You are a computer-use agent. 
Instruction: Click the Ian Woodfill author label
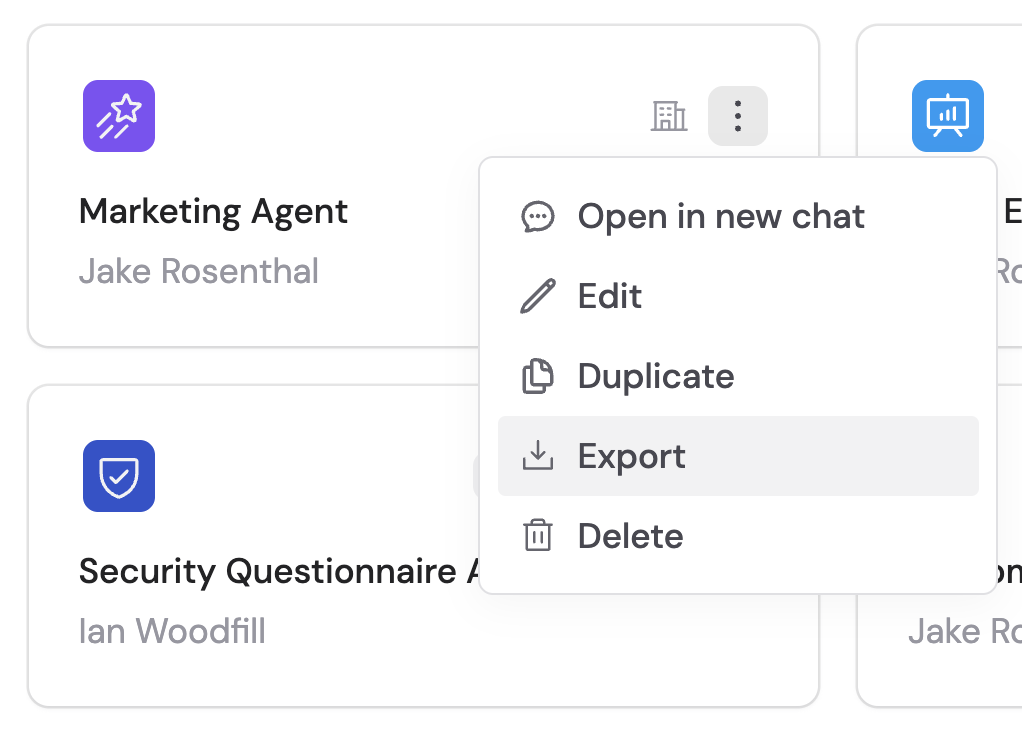[171, 631]
